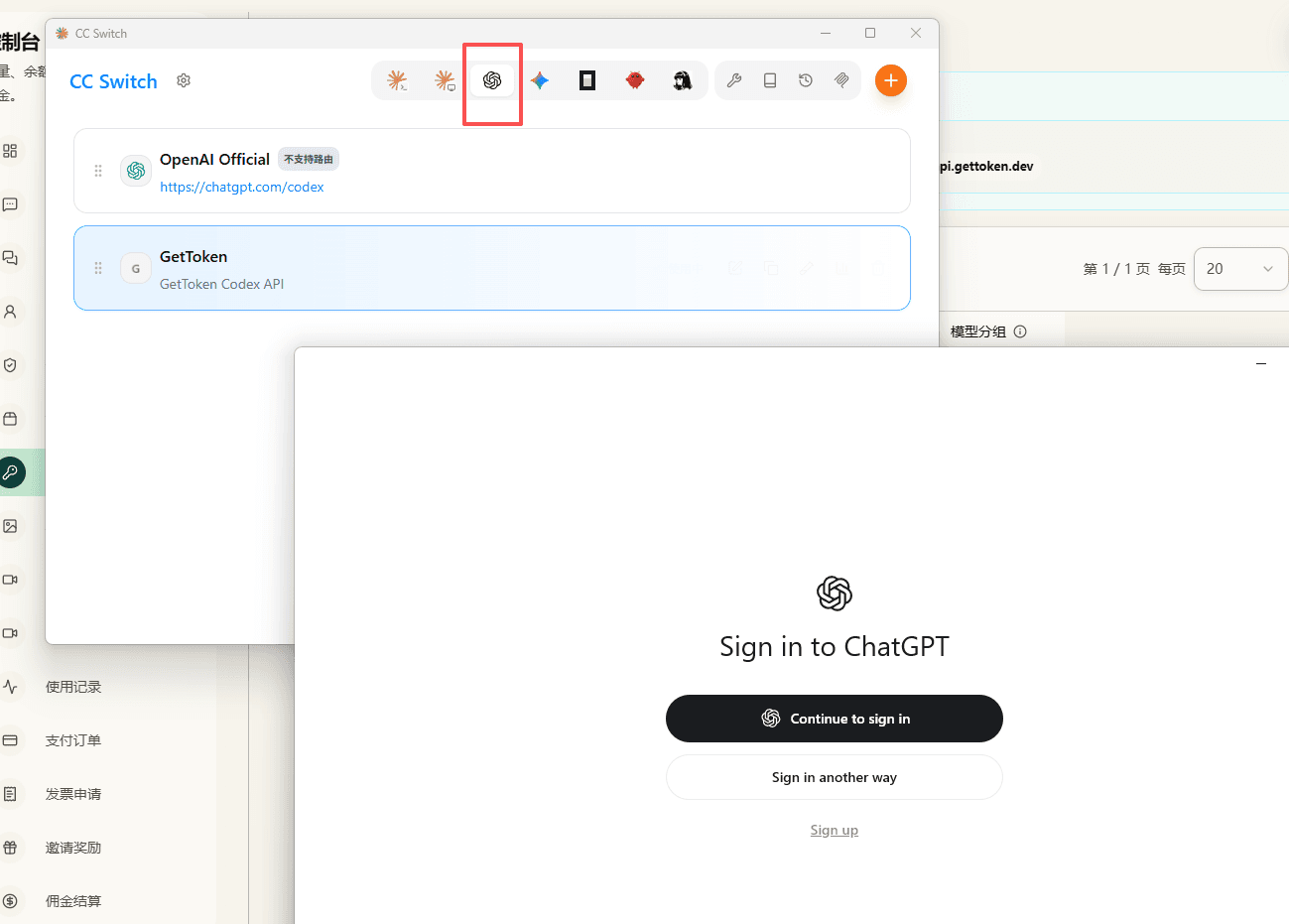Switch to the Gemini app icon
The image size is (1289, 924).
tap(540, 80)
